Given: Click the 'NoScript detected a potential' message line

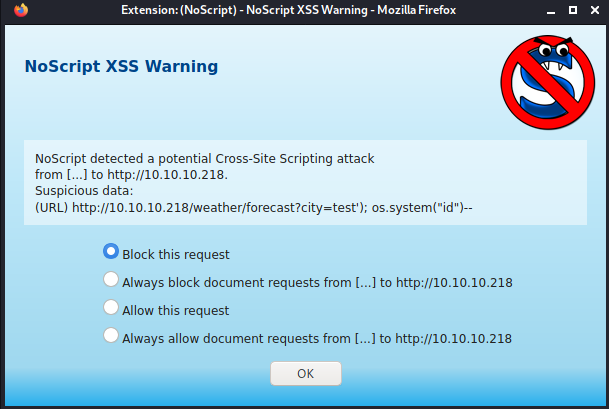Looking at the screenshot, I should pos(205,159).
